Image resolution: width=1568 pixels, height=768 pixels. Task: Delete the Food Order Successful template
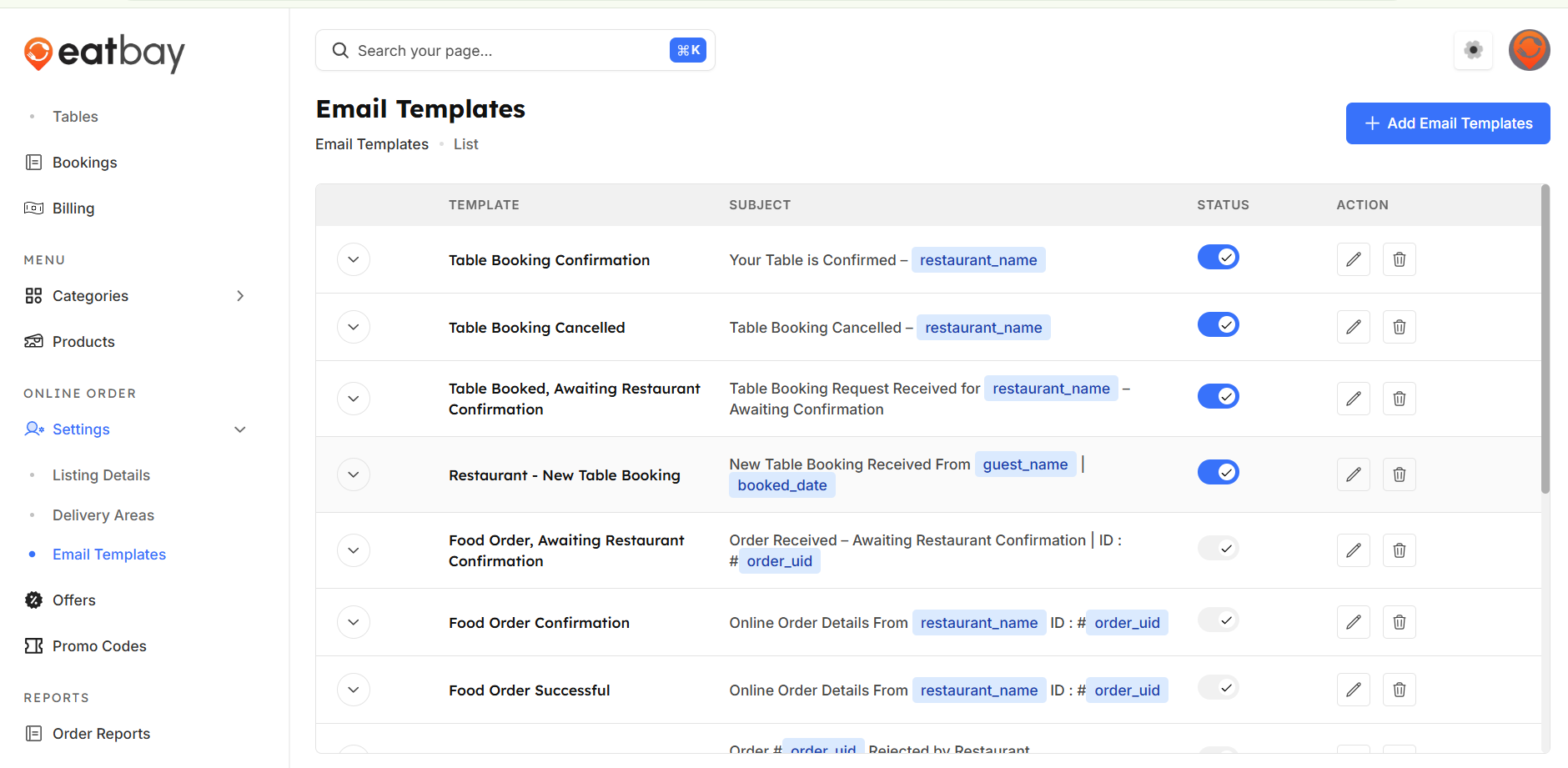1399,690
